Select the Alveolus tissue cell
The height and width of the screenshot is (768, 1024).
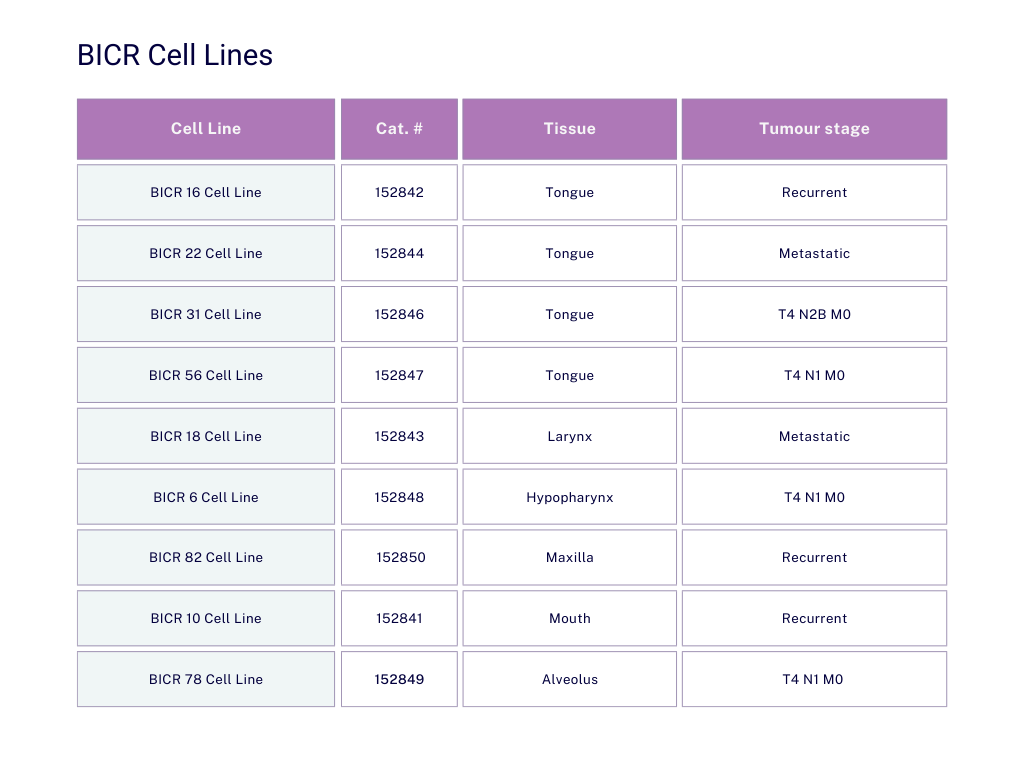(x=569, y=679)
